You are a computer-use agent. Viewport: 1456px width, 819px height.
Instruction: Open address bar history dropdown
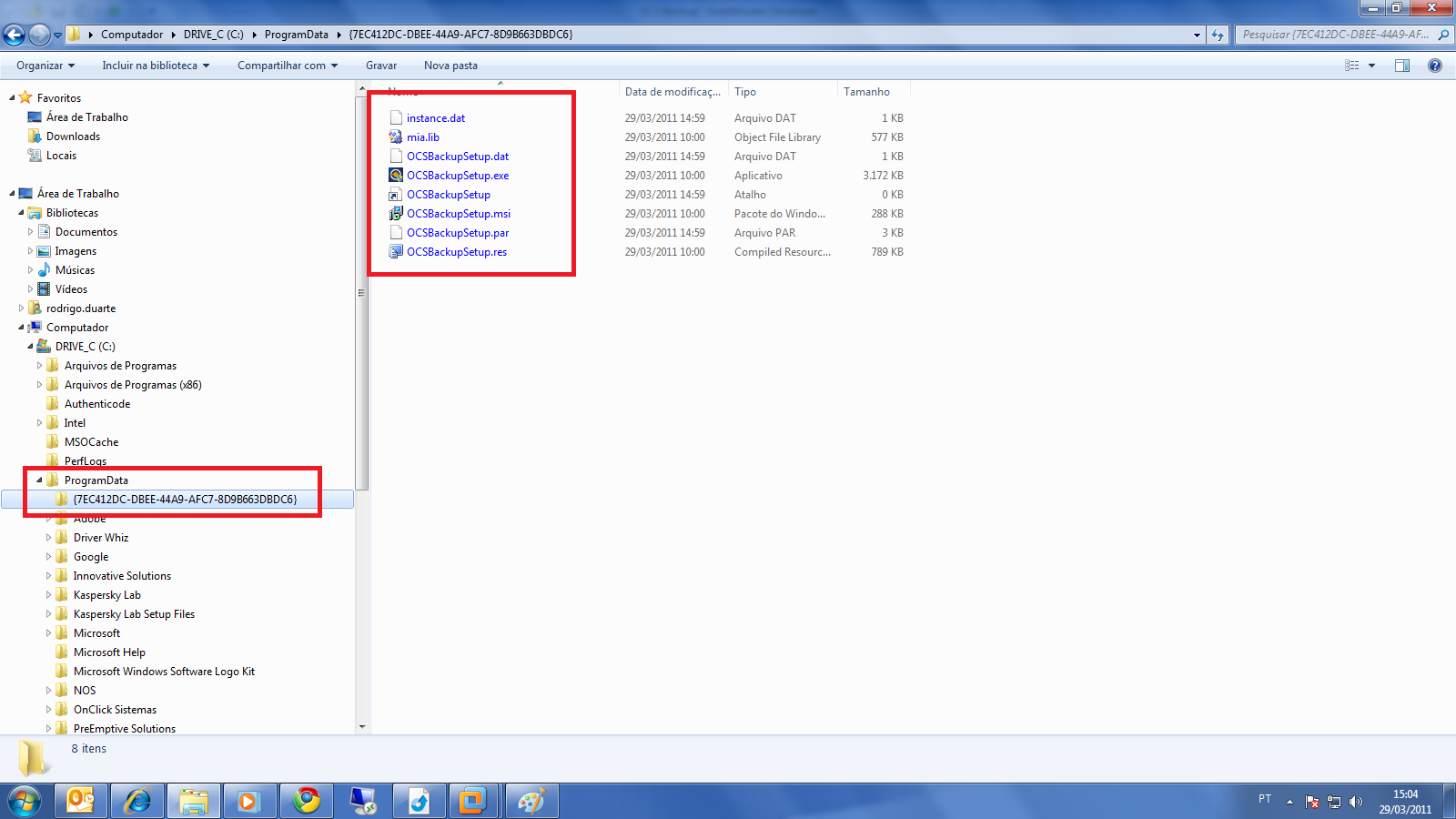tap(1197, 35)
